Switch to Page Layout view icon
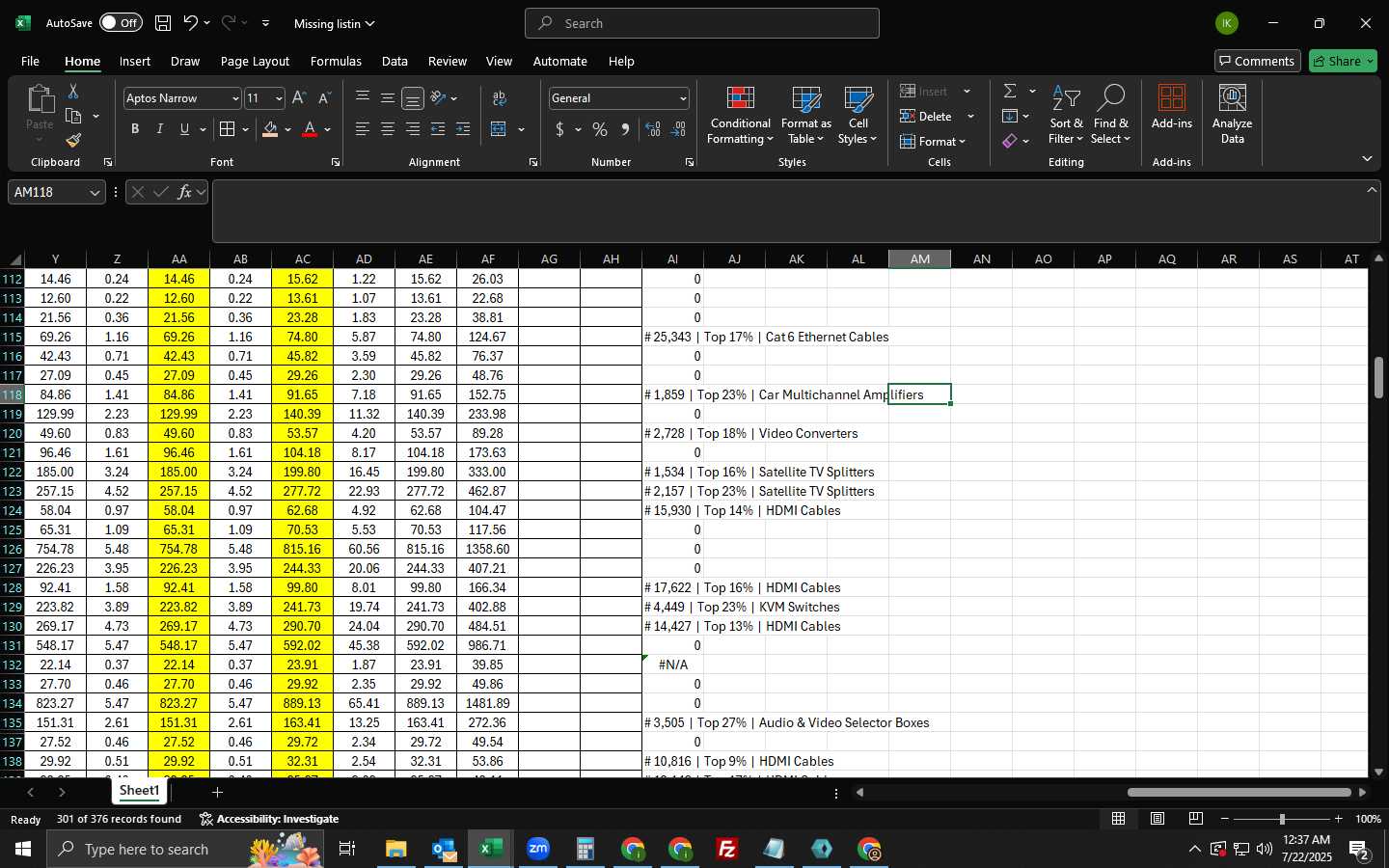The width and height of the screenshot is (1389, 868). click(x=1157, y=819)
